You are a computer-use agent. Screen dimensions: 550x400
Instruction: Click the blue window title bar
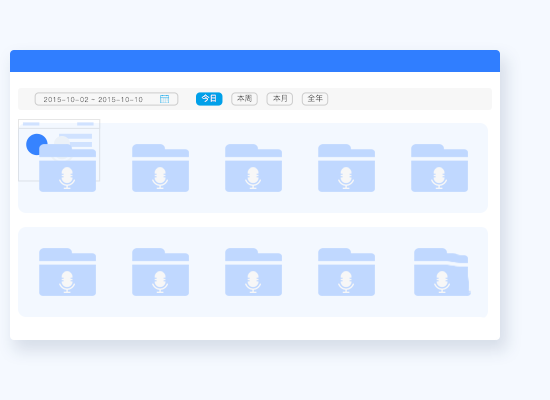[x=255, y=61]
